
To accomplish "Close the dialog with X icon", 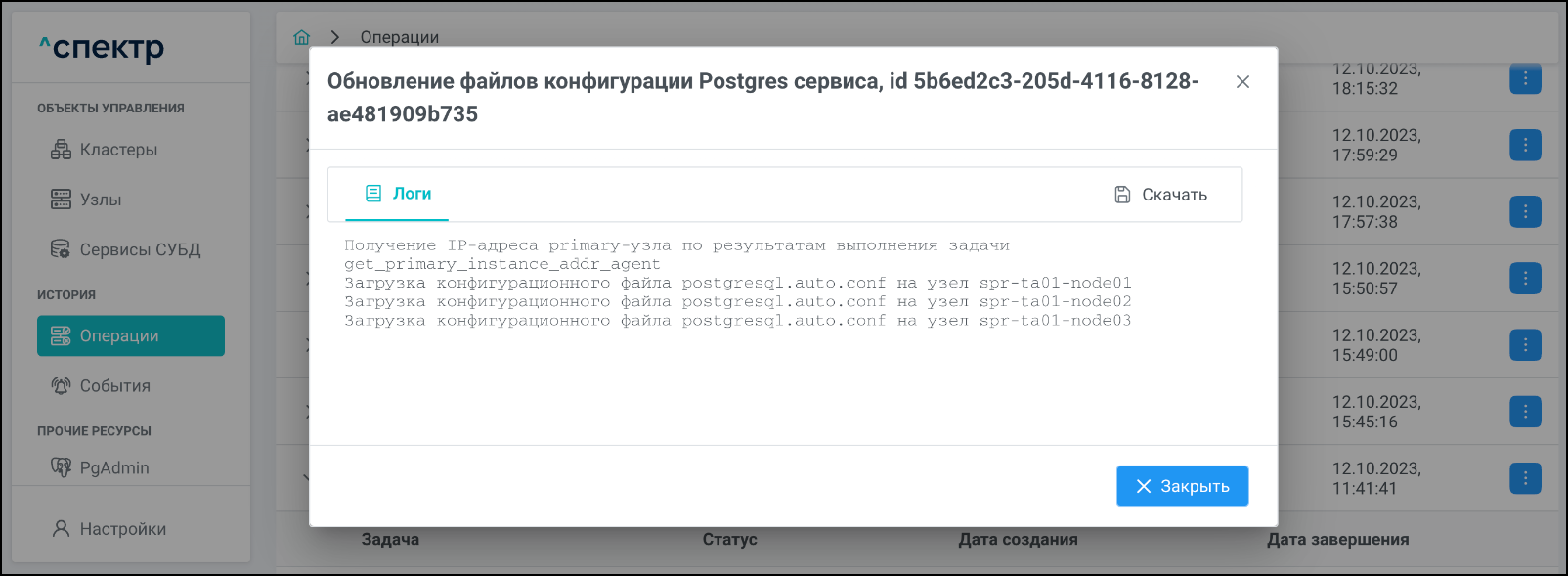I will point(1242,82).
